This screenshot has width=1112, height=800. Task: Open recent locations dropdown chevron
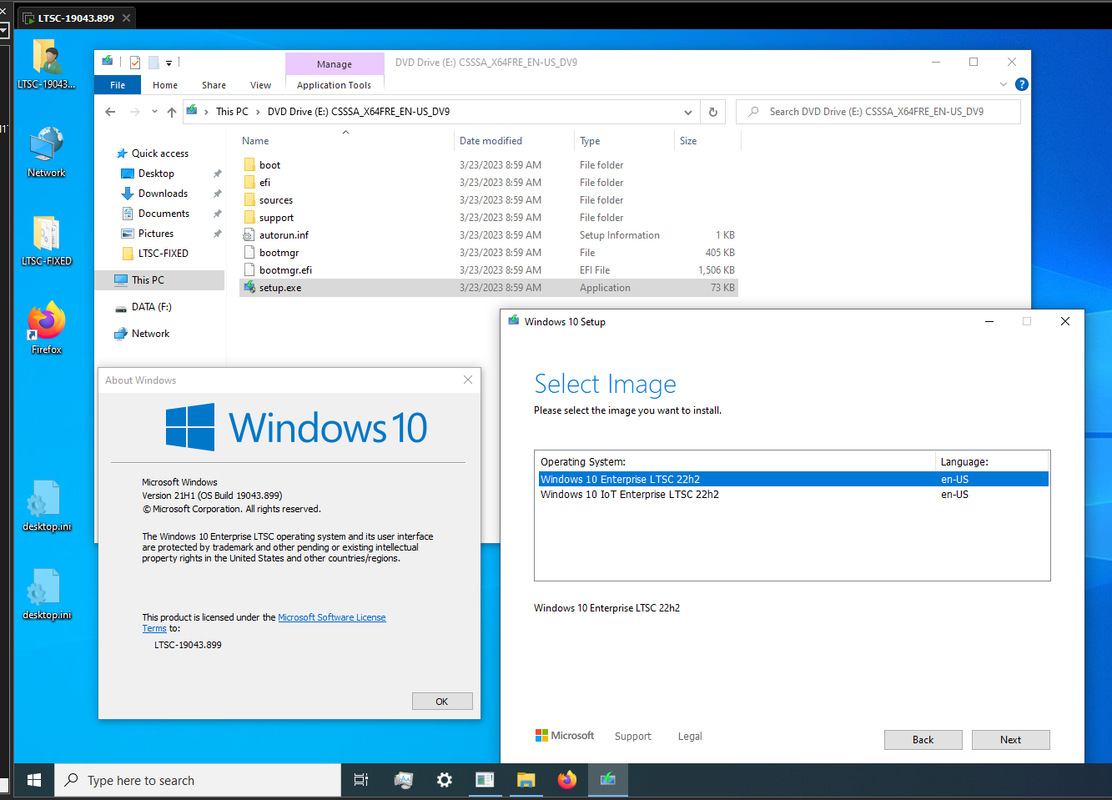[x=155, y=112]
